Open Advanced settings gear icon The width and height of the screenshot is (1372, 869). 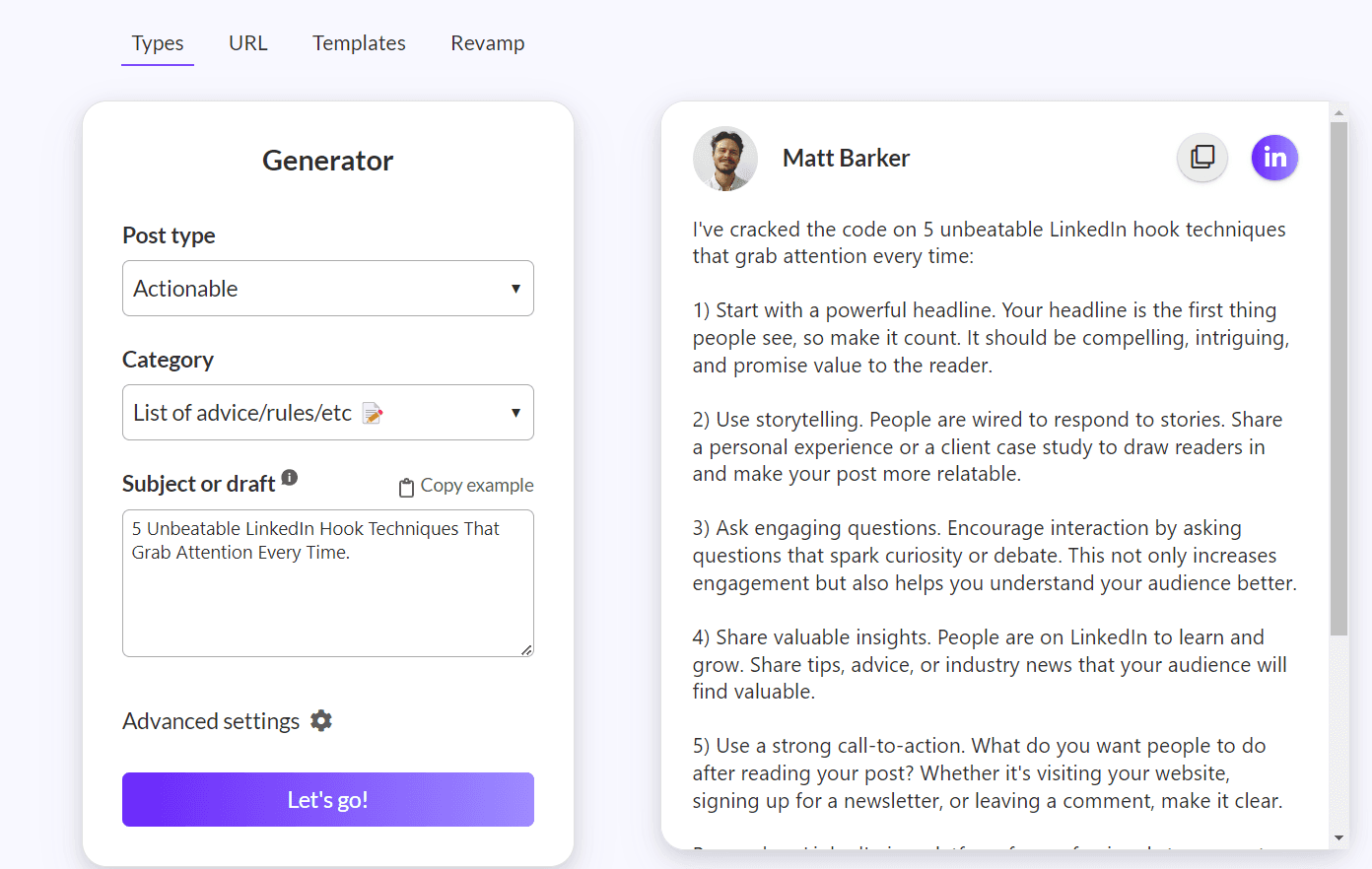pos(321,721)
